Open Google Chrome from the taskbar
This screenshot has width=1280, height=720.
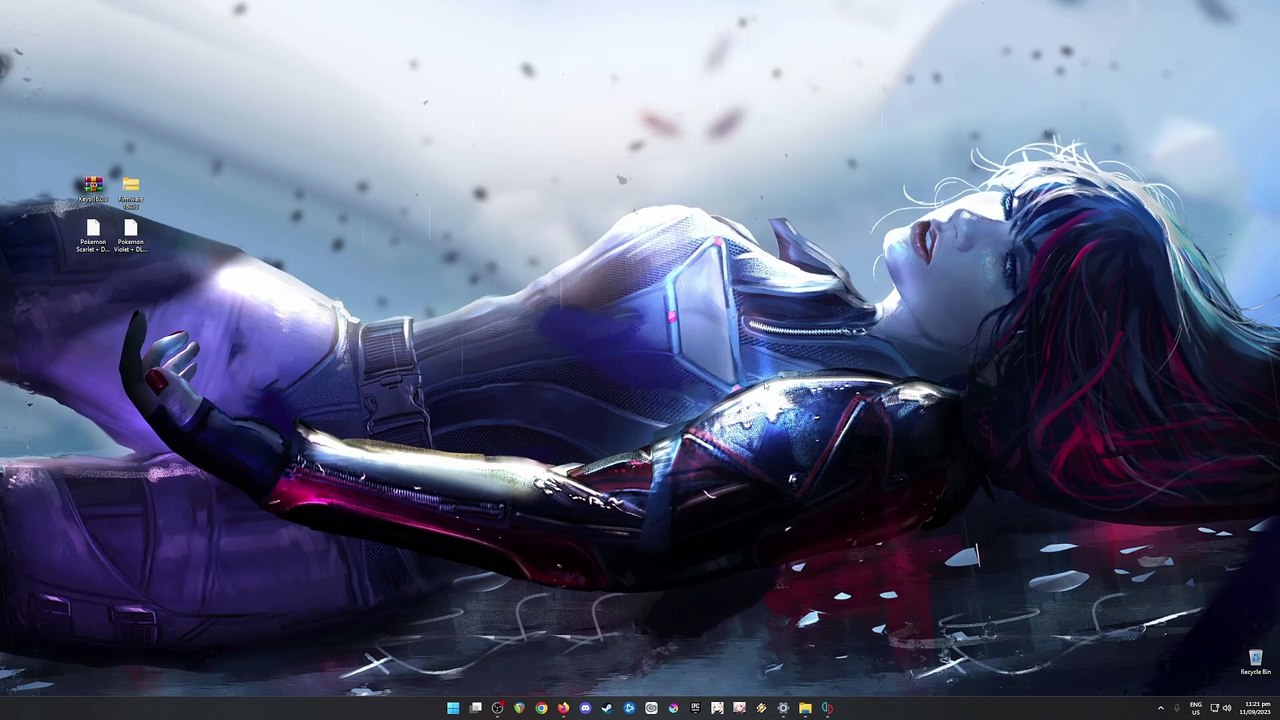(x=541, y=708)
